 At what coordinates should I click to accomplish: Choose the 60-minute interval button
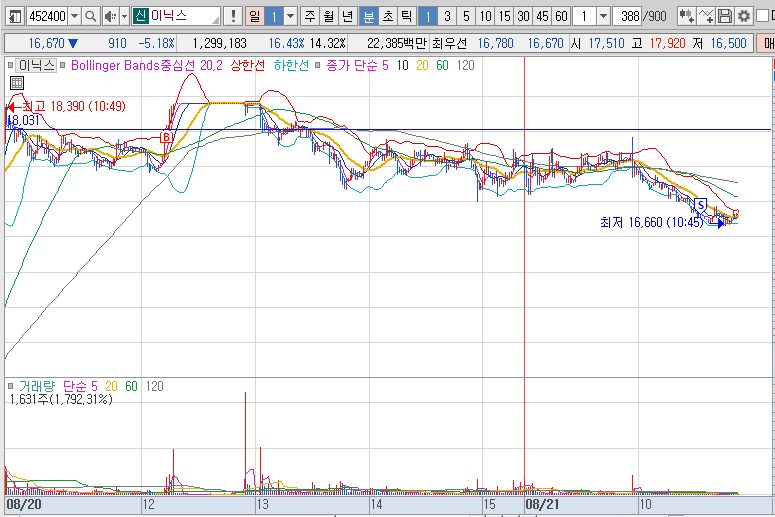pyautogui.click(x=561, y=16)
